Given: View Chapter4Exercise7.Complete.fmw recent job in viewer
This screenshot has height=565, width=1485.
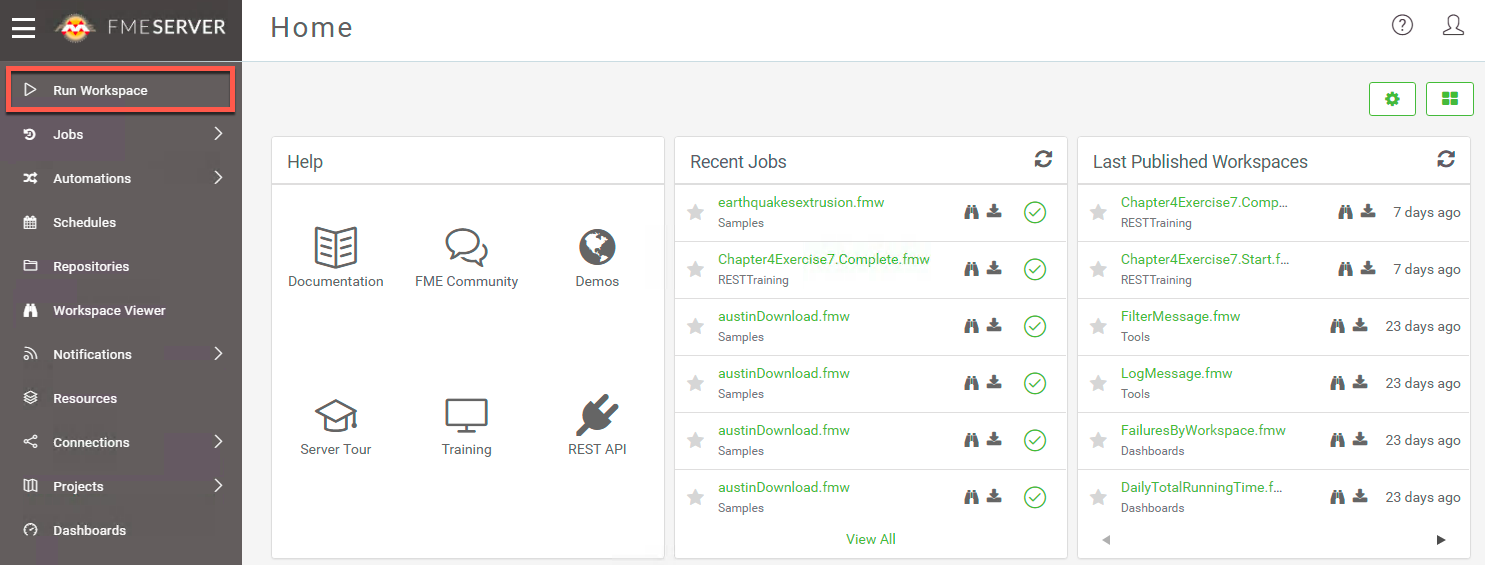Looking at the screenshot, I should coord(971,268).
